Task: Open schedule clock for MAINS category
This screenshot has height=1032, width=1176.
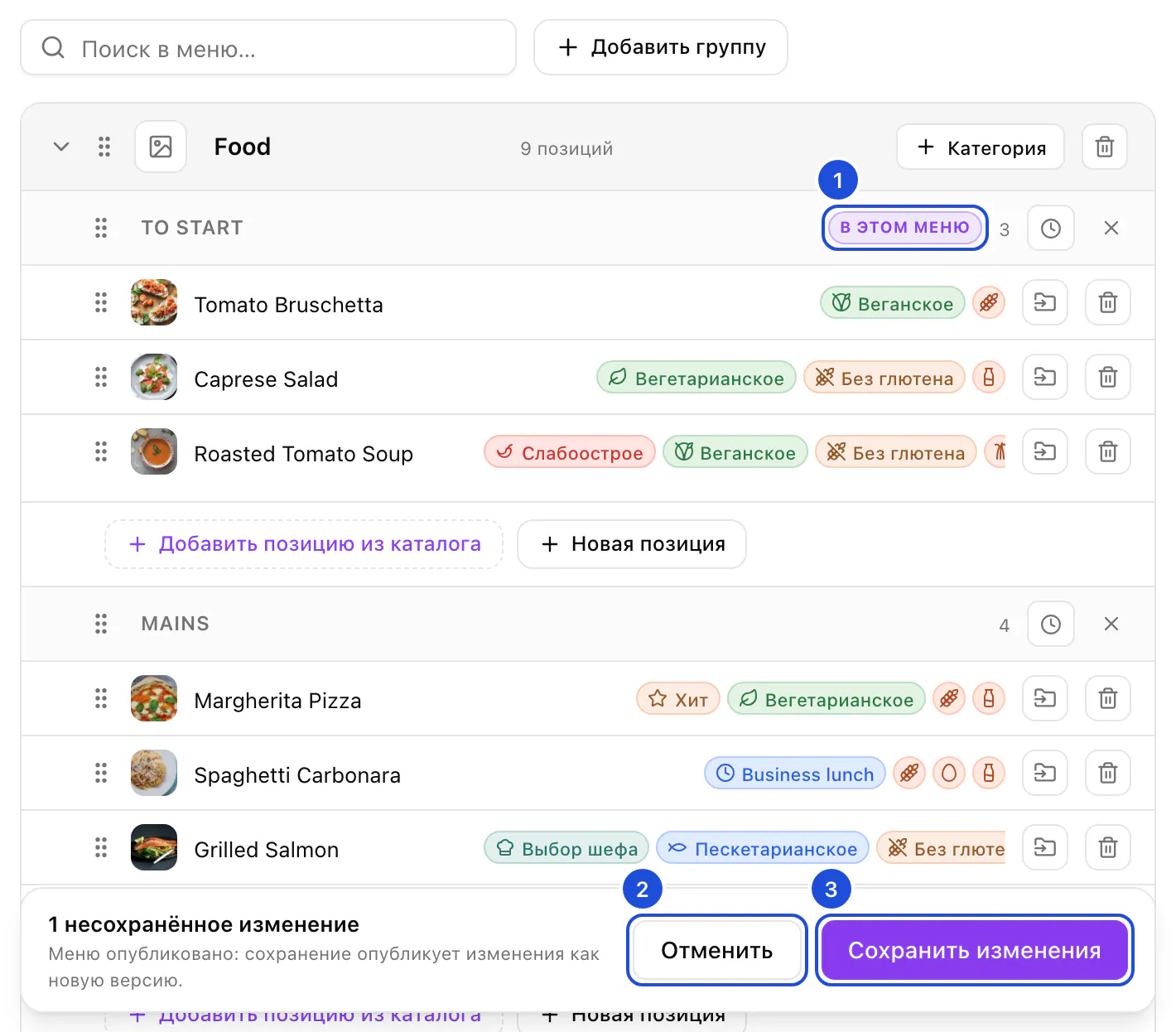Action: pos(1051,625)
